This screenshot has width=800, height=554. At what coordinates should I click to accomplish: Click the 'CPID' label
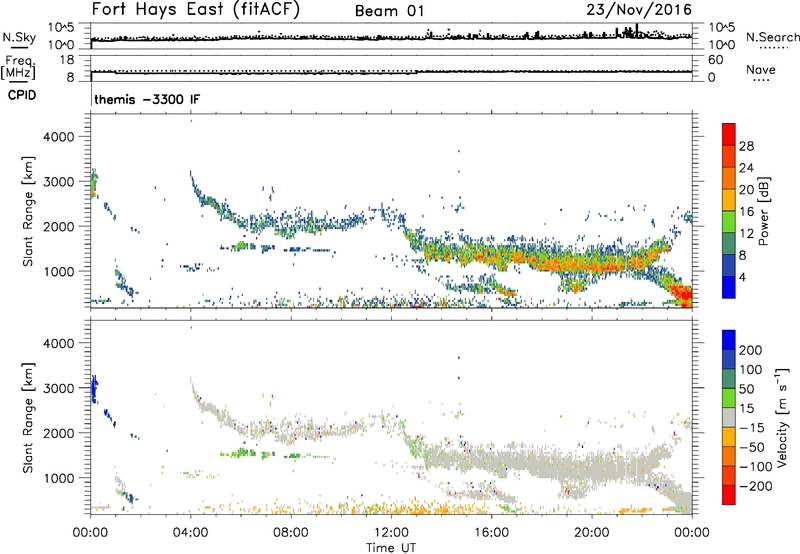click(22, 95)
